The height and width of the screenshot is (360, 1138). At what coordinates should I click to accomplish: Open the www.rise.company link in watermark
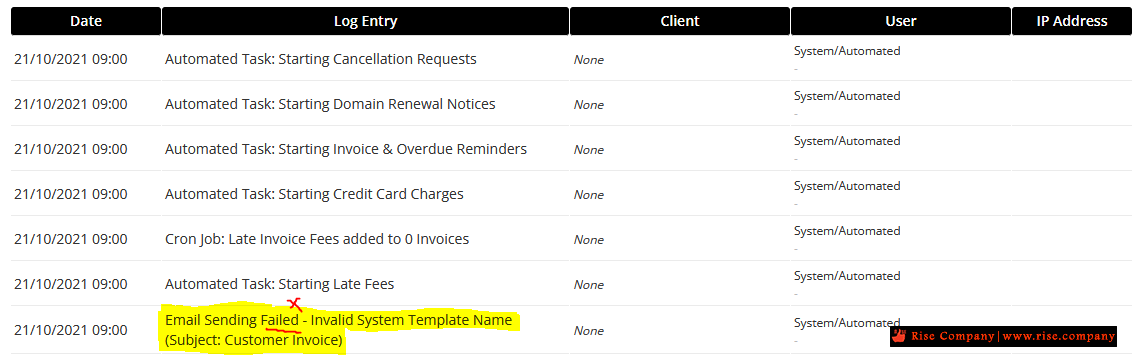(1059, 336)
